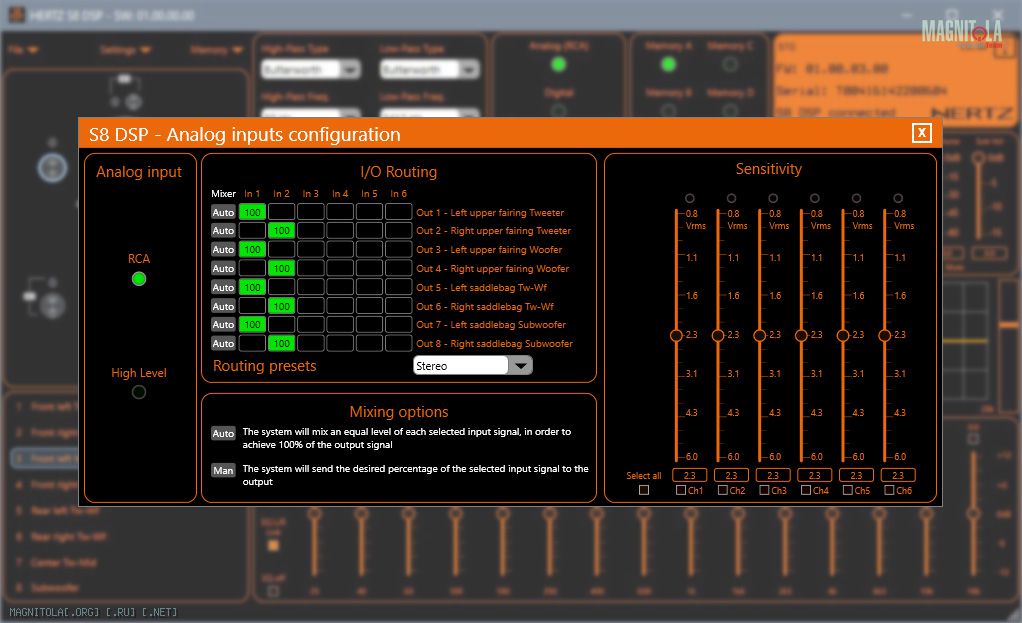Click the Ch6 sensitivity slider handle

[885, 335]
